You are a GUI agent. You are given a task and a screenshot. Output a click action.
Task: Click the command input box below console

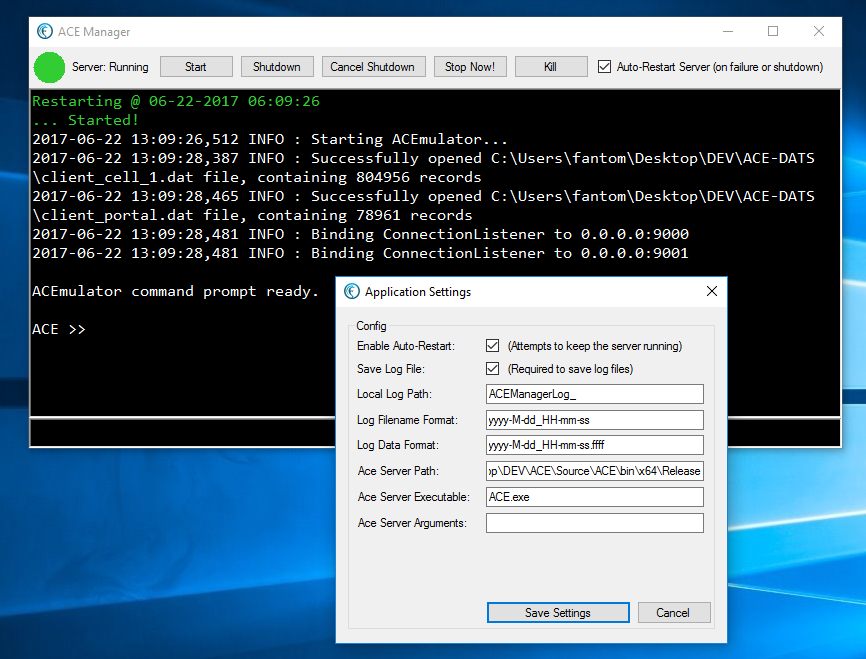tap(183, 433)
